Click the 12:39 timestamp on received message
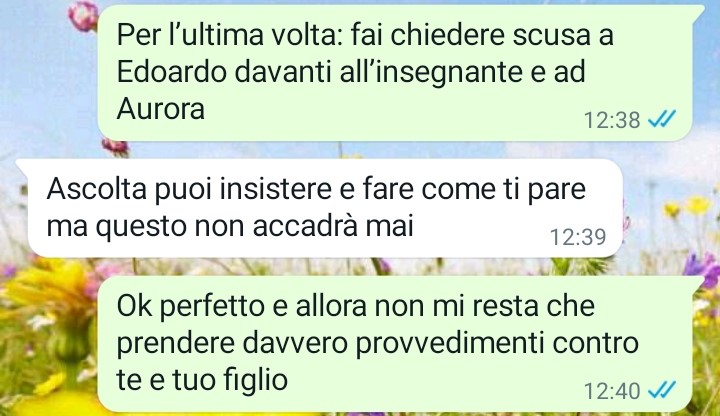Viewport: 720px width, 416px height. coord(578,237)
